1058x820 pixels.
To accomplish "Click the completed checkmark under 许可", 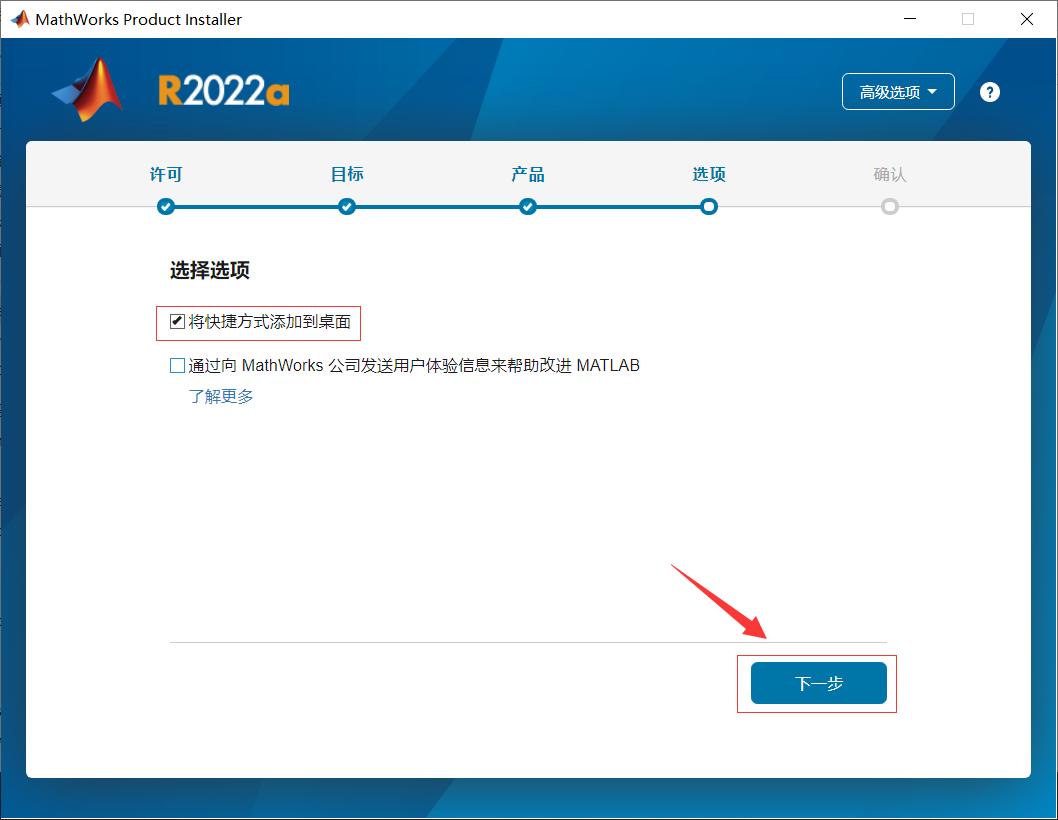I will point(166,206).
